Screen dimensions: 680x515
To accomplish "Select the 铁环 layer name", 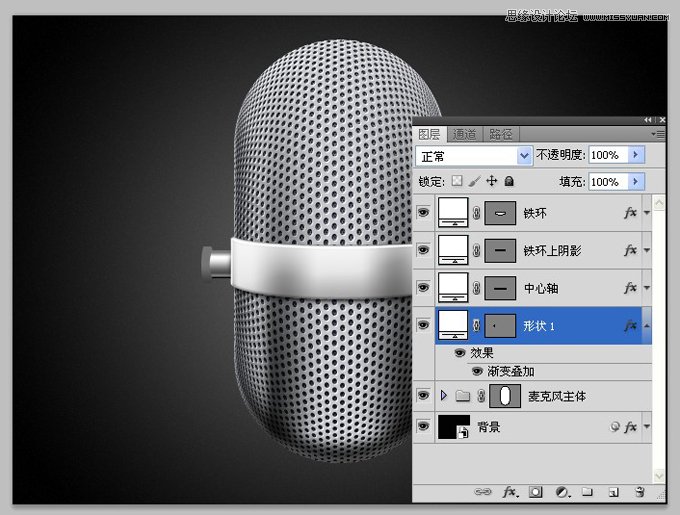I will (535, 213).
